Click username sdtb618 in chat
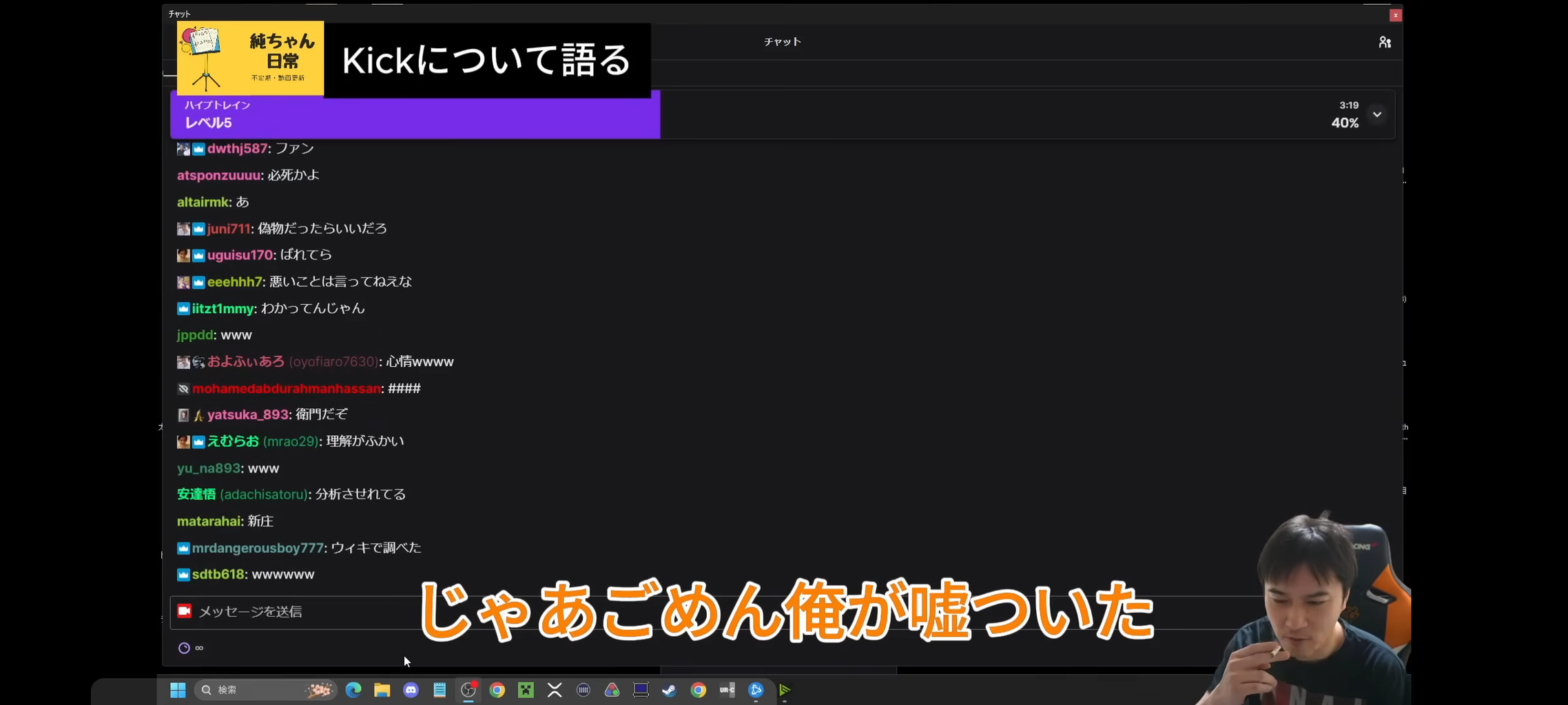This screenshot has height=705, width=1568. [x=218, y=575]
